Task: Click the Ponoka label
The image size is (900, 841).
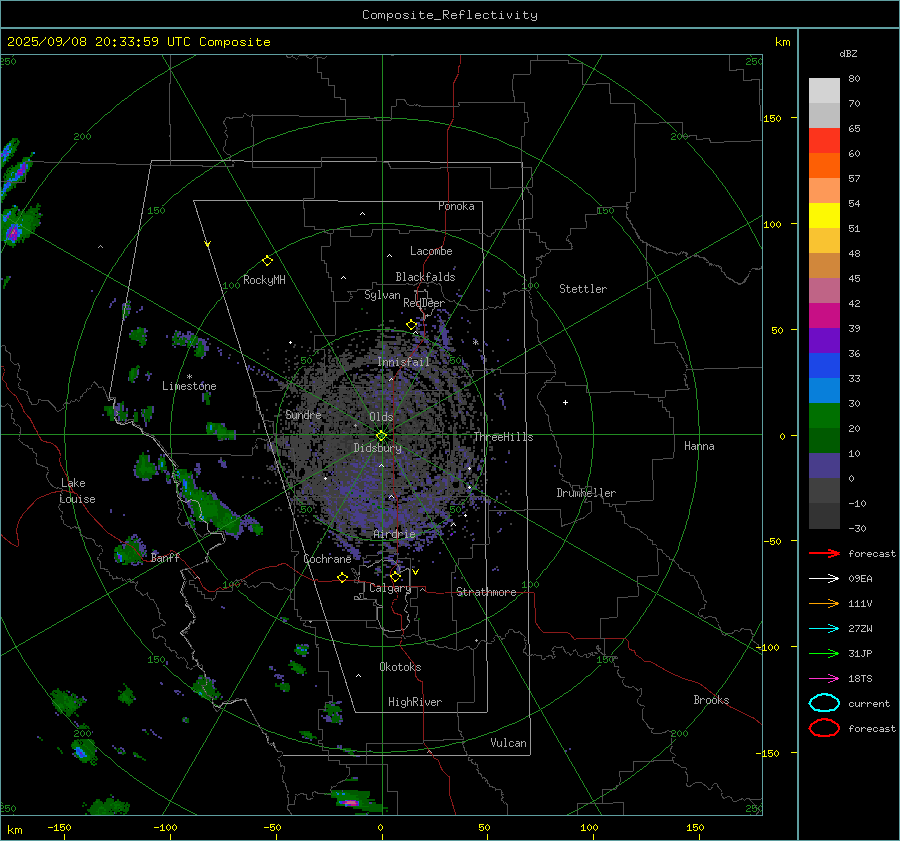Action: click(x=456, y=206)
